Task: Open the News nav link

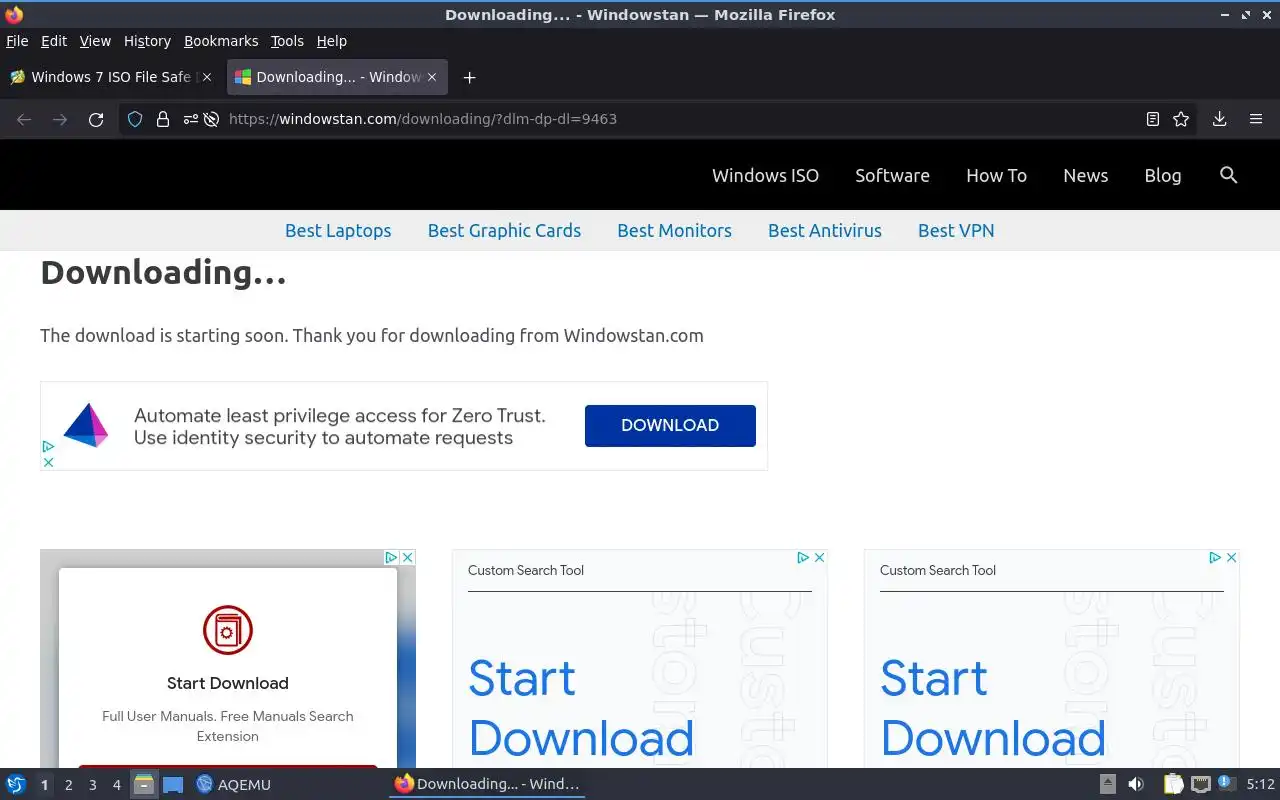Action: [1085, 175]
